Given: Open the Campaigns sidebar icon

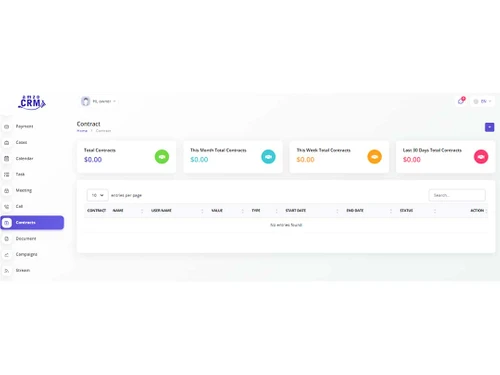Looking at the screenshot, I should [6, 255].
